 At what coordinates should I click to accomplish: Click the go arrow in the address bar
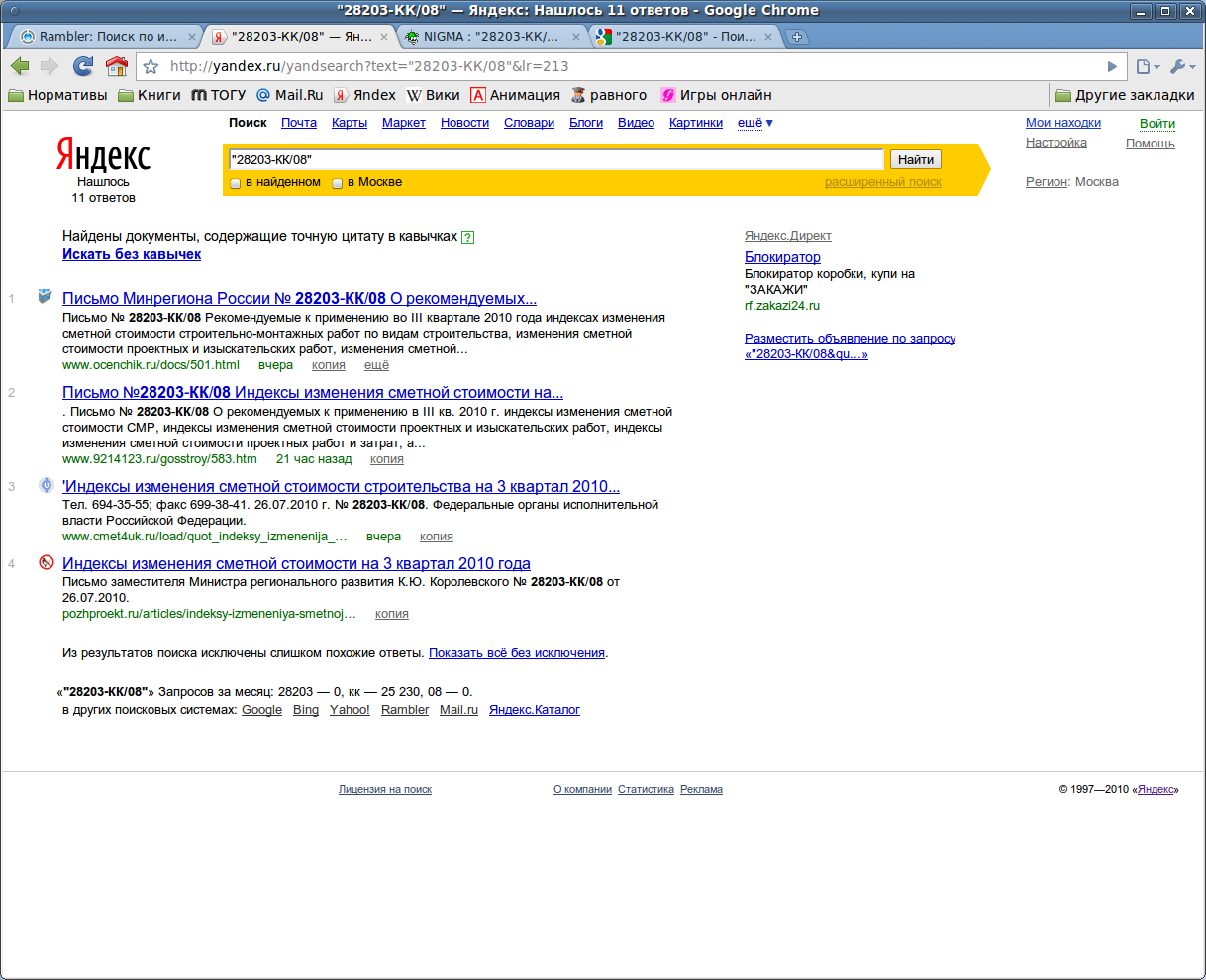[x=1112, y=66]
